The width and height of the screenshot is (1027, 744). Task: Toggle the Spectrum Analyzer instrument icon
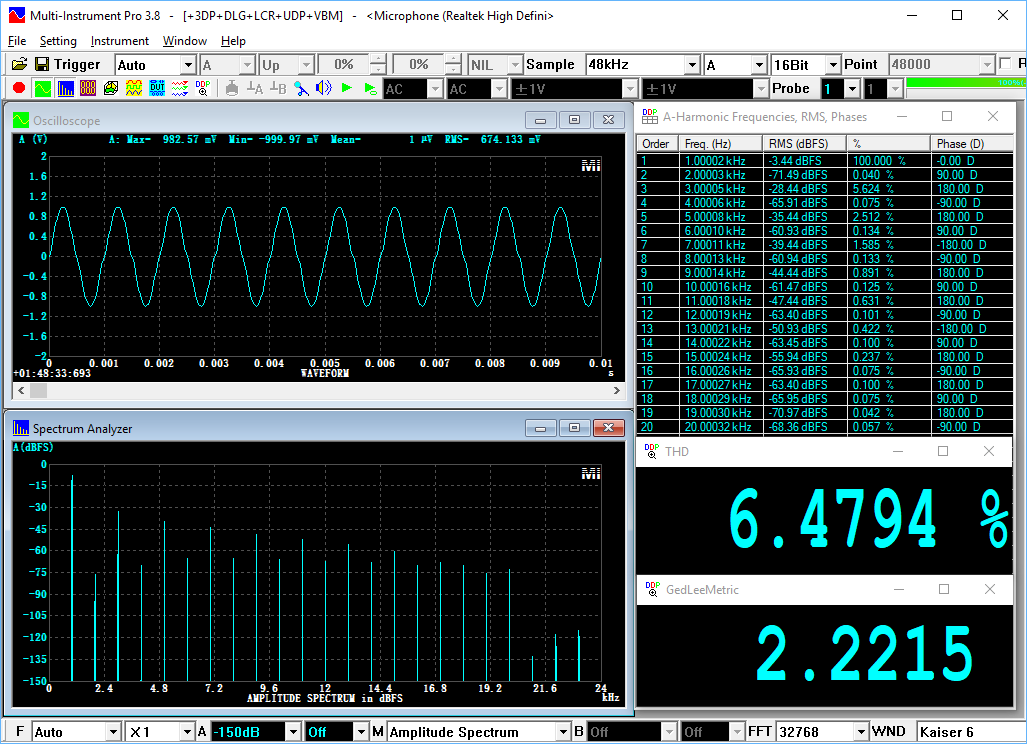(x=65, y=88)
